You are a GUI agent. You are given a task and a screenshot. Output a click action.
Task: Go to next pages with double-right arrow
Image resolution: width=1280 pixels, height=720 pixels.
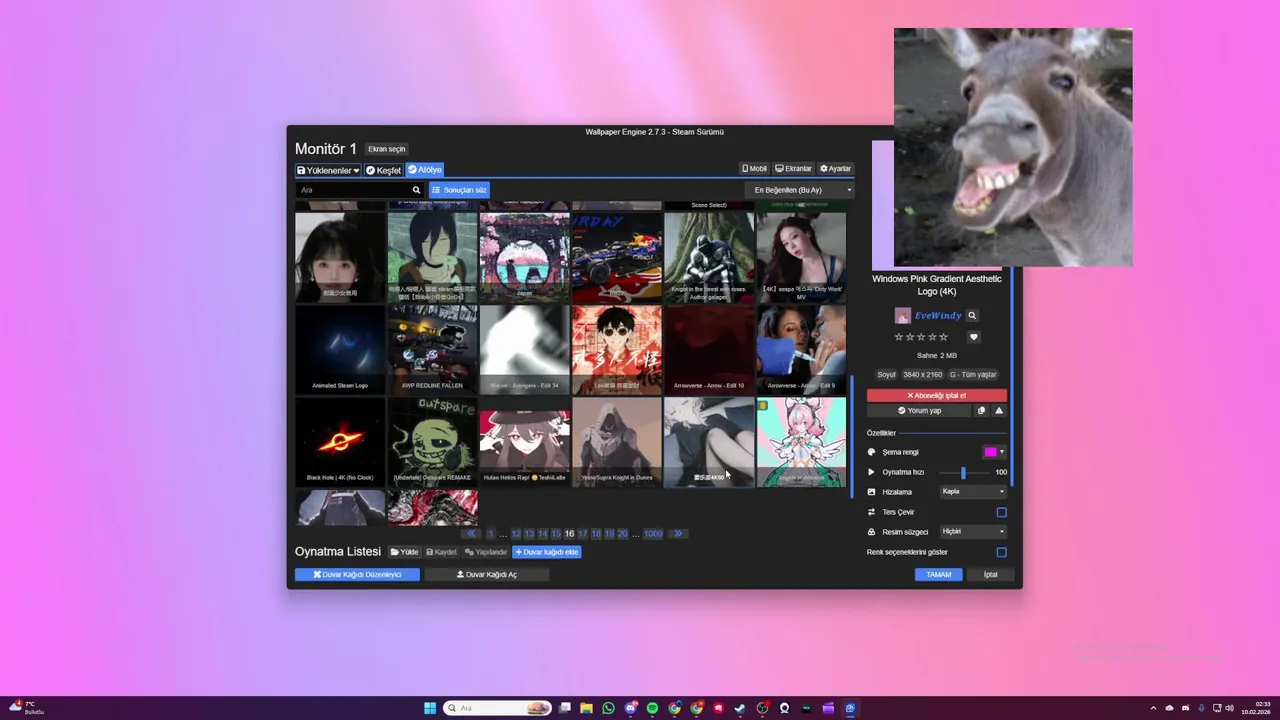pos(677,534)
